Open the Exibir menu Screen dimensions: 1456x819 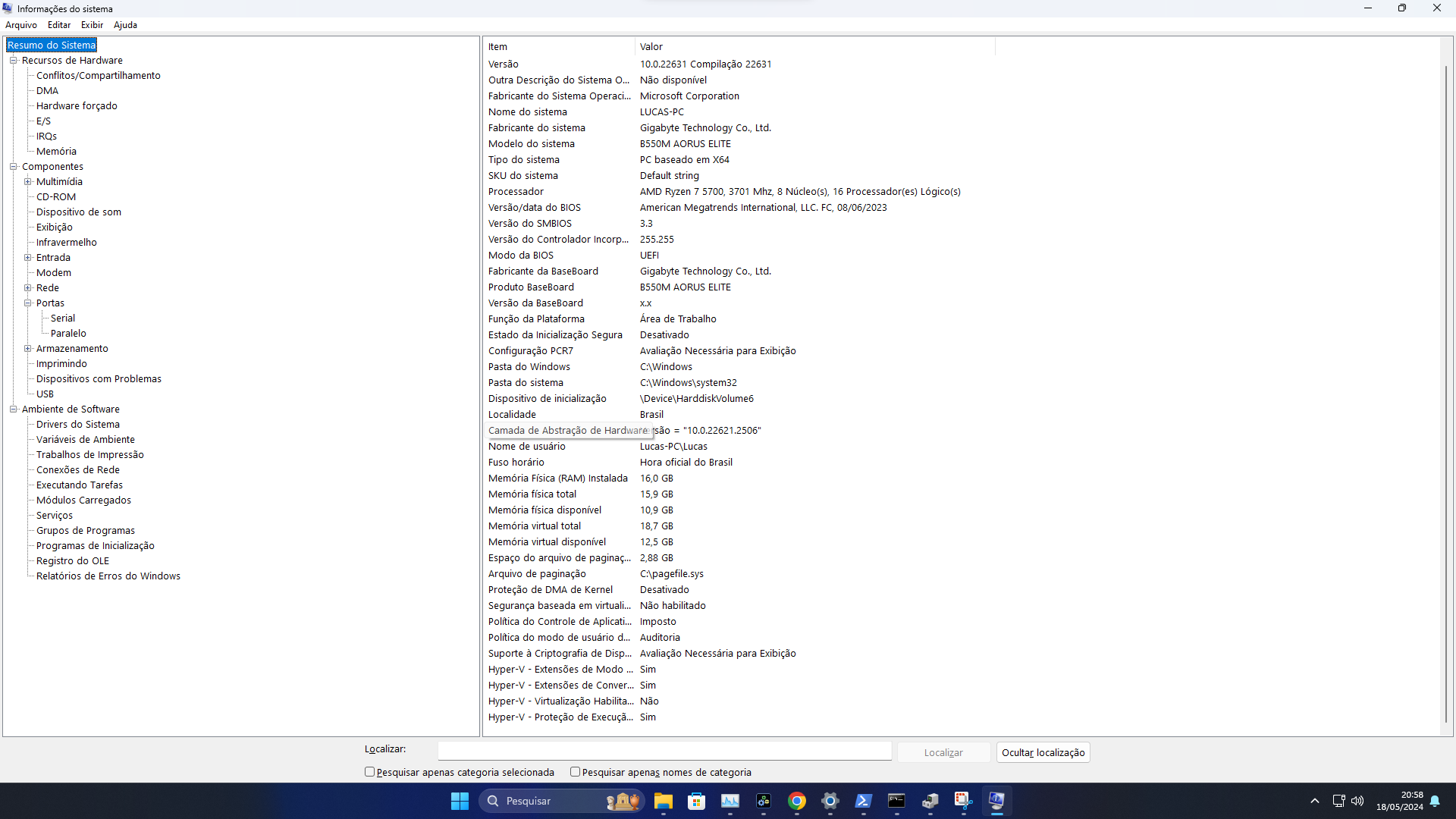tap(92, 25)
